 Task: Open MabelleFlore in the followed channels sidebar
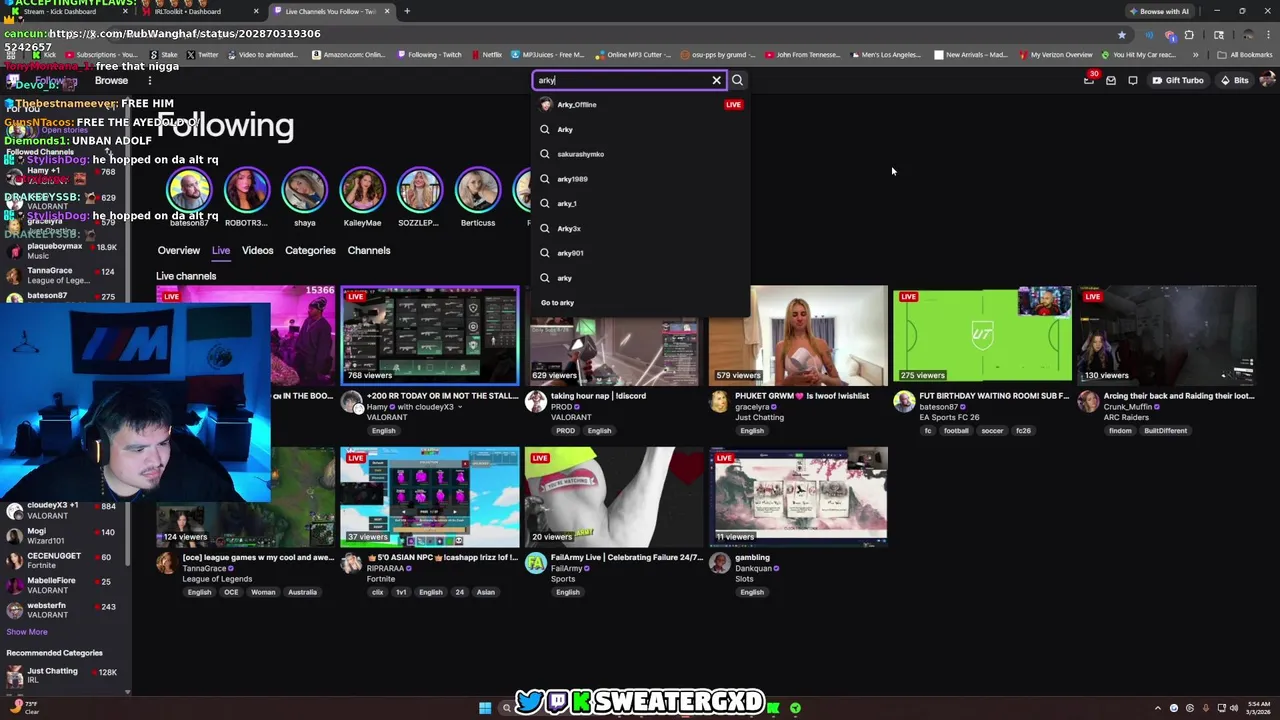tap(64, 585)
